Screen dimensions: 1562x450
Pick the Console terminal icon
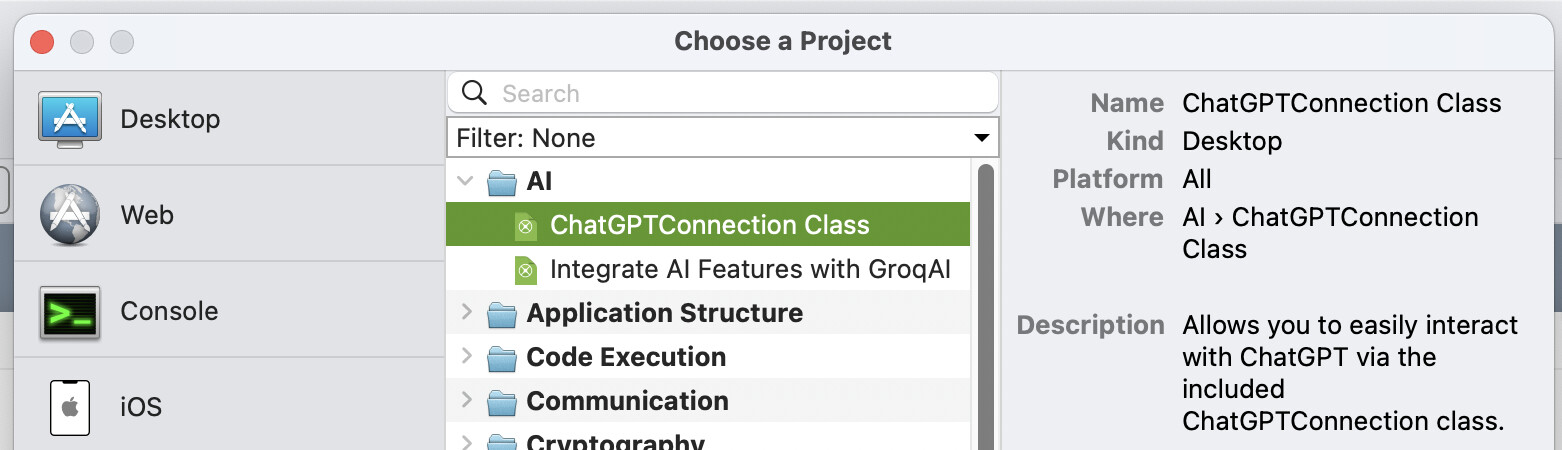click(70, 311)
